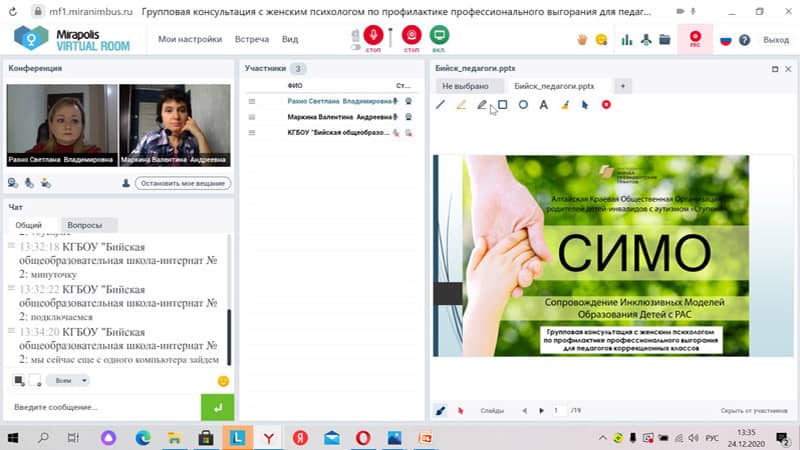Go to next slide arrow
Viewport: 800px width, 450px height.
tap(541, 410)
